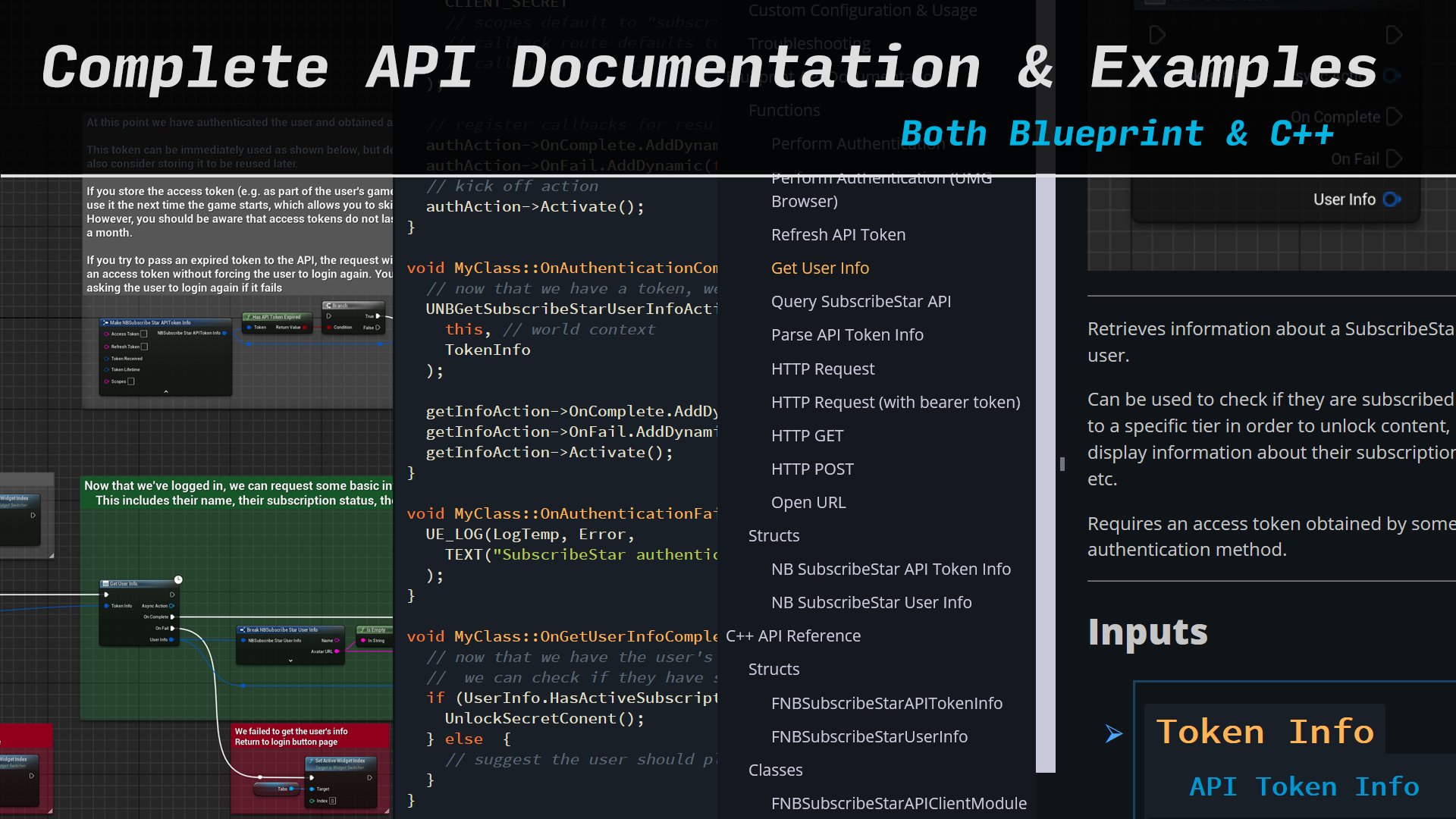Click the Index pin on Set Active Widget Index
The width and height of the screenshot is (1456, 819).
(x=312, y=801)
